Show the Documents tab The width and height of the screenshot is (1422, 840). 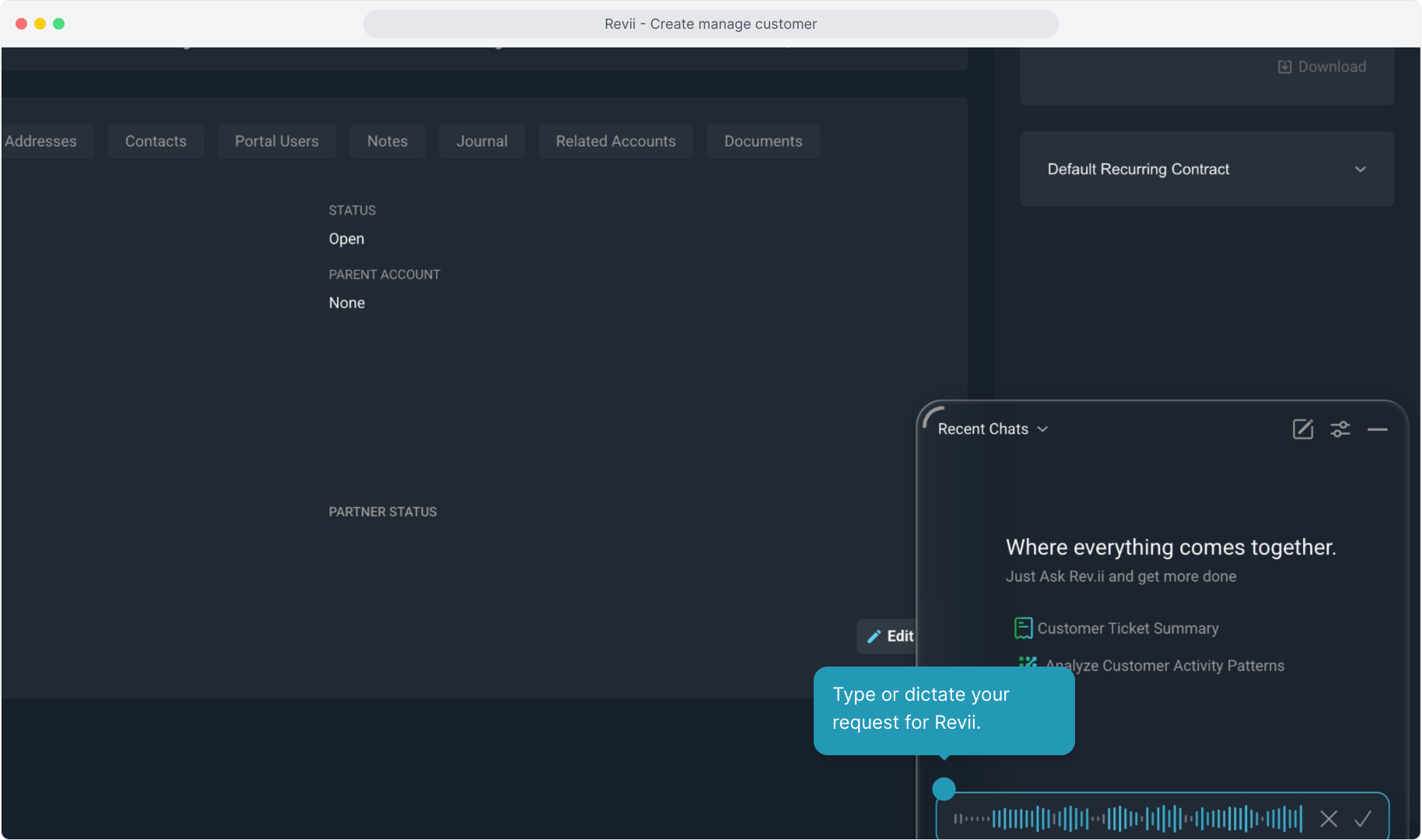(762, 142)
